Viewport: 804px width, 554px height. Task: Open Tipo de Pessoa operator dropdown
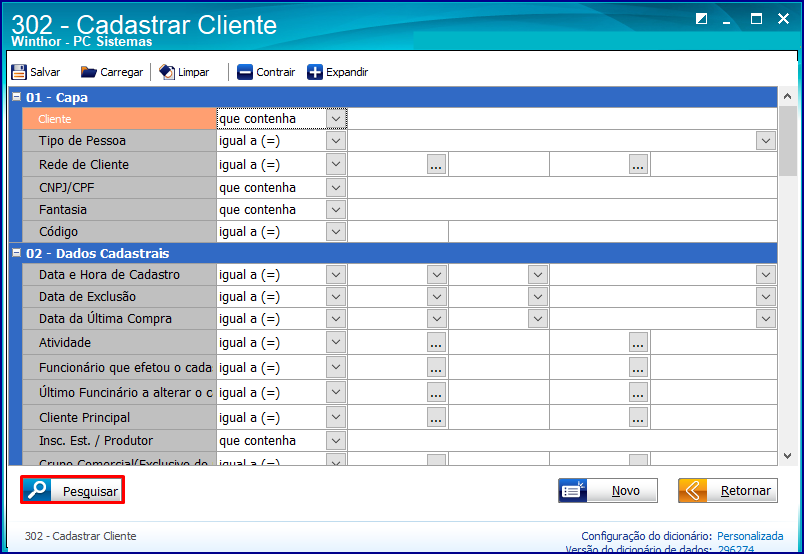click(336, 141)
